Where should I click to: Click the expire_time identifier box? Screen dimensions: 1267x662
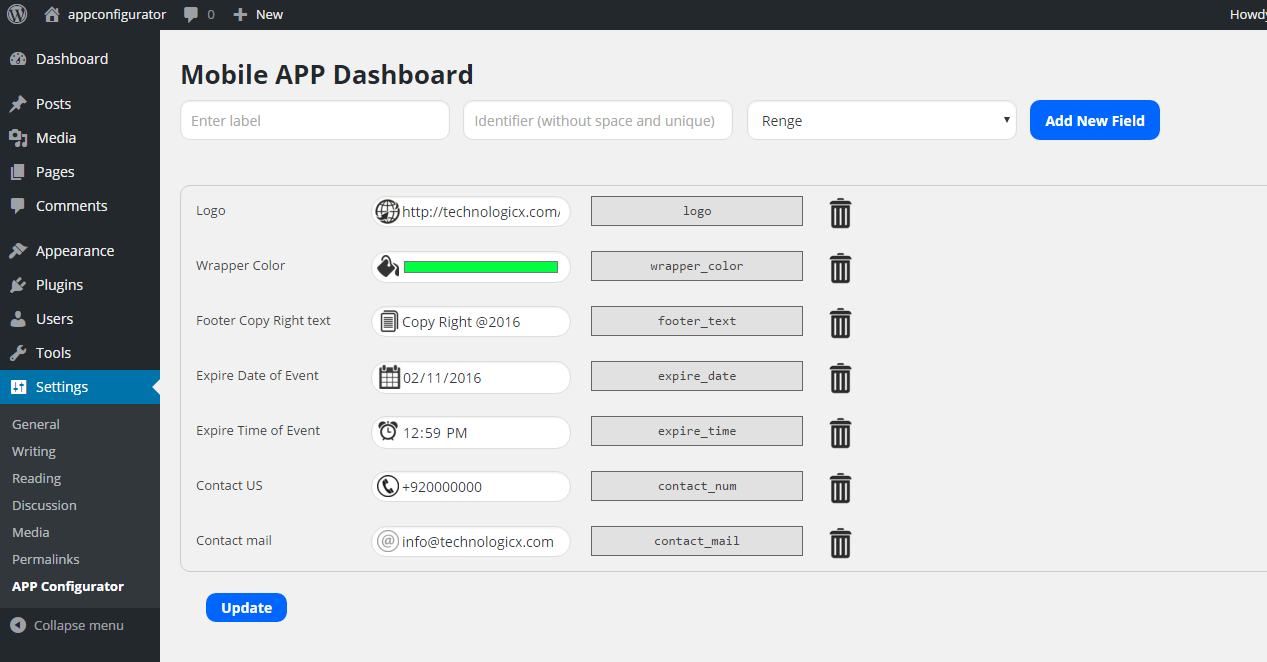click(x=697, y=431)
